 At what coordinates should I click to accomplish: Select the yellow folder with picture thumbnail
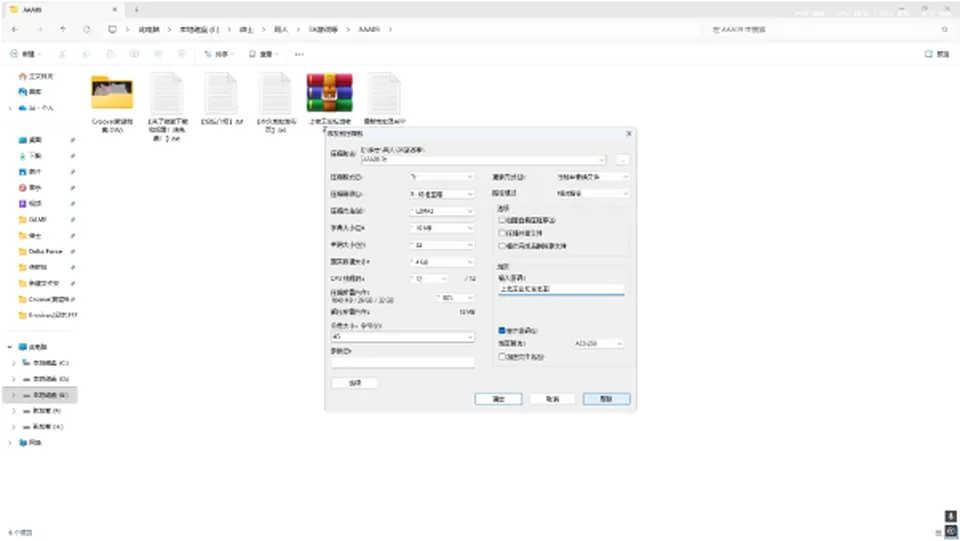pos(112,92)
